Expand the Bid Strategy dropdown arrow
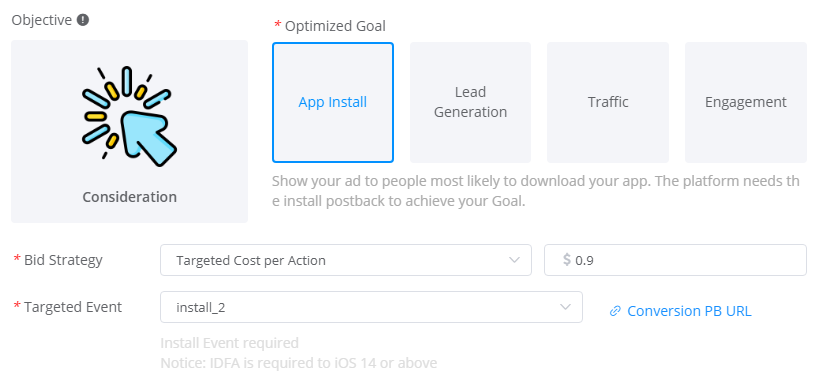The width and height of the screenshot is (819, 378). [x=514, y=260]
